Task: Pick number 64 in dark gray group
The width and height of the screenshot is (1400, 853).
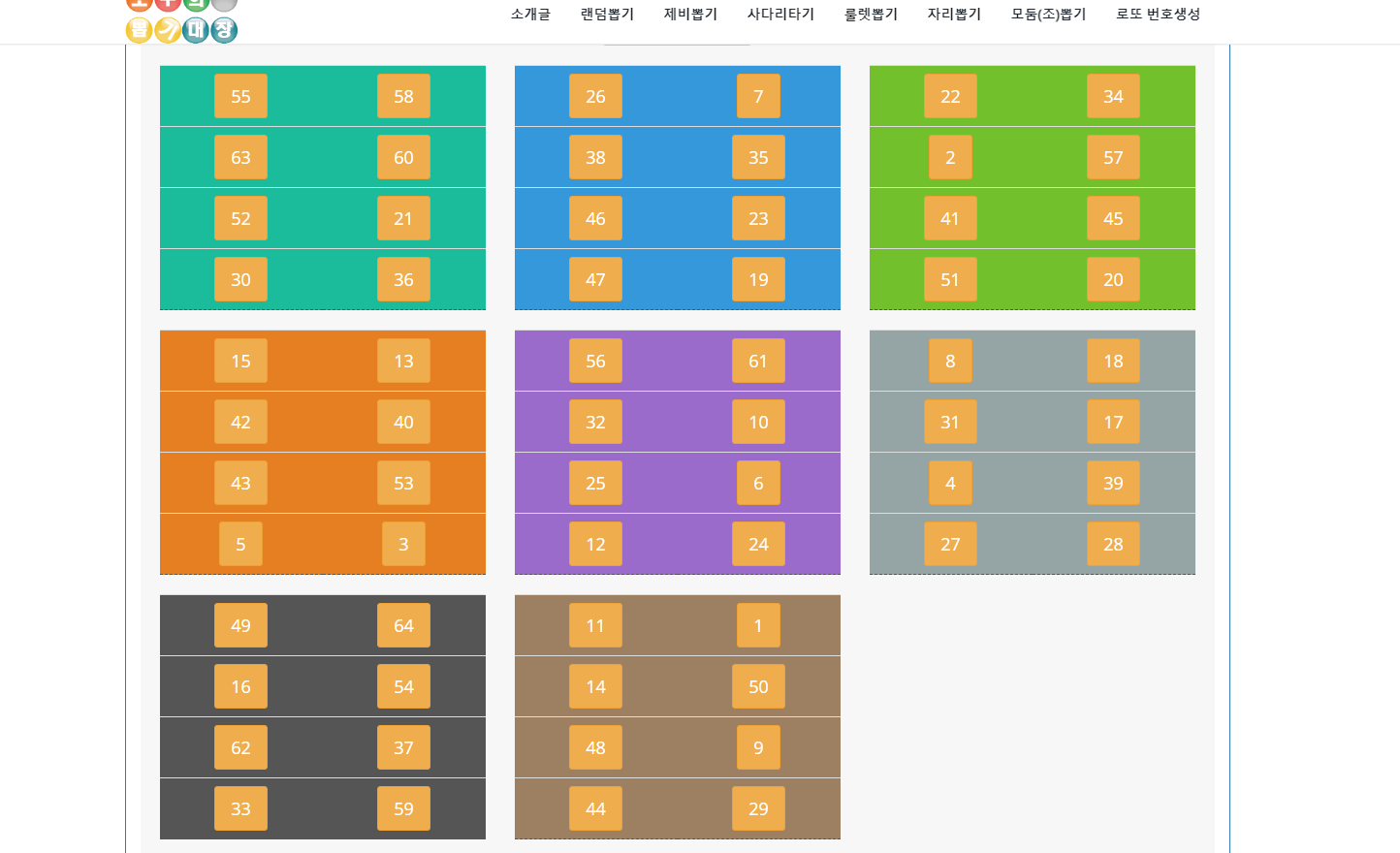Action: (x=403, y=626)
